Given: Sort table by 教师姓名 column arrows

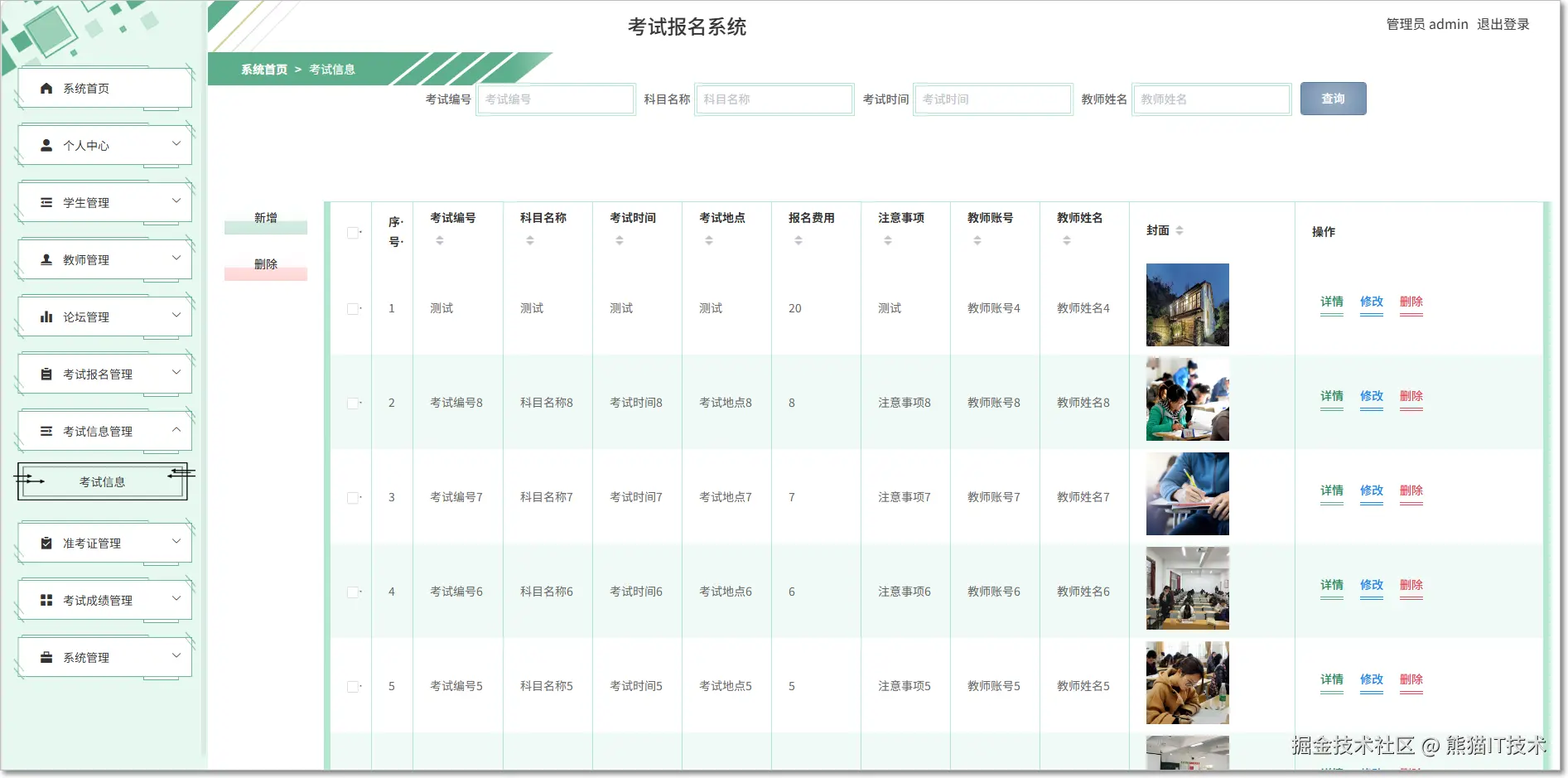Looking at the screenshot, I should coord(1067,240).
